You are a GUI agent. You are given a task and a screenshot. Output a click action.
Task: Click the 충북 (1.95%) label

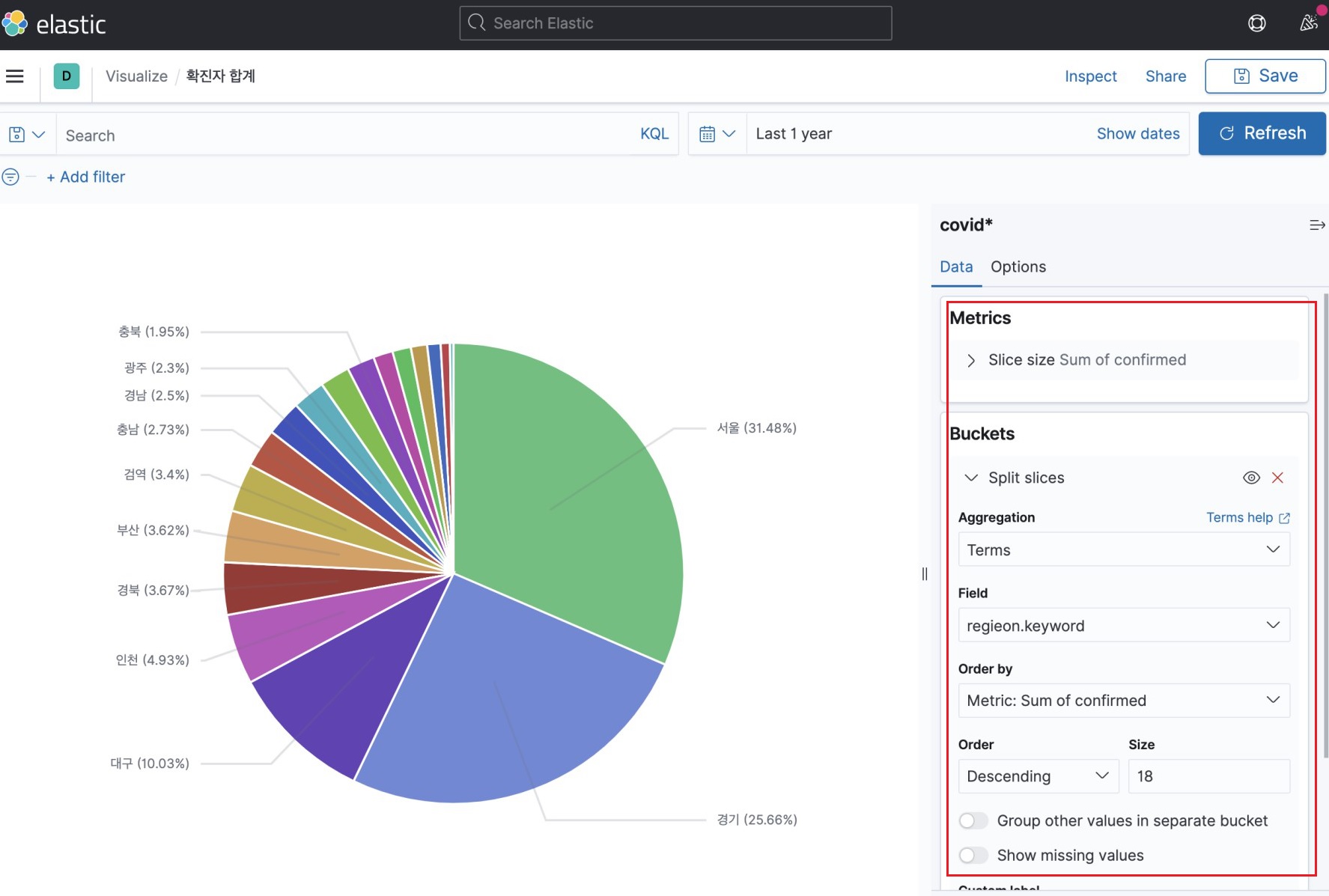point(153,332)
